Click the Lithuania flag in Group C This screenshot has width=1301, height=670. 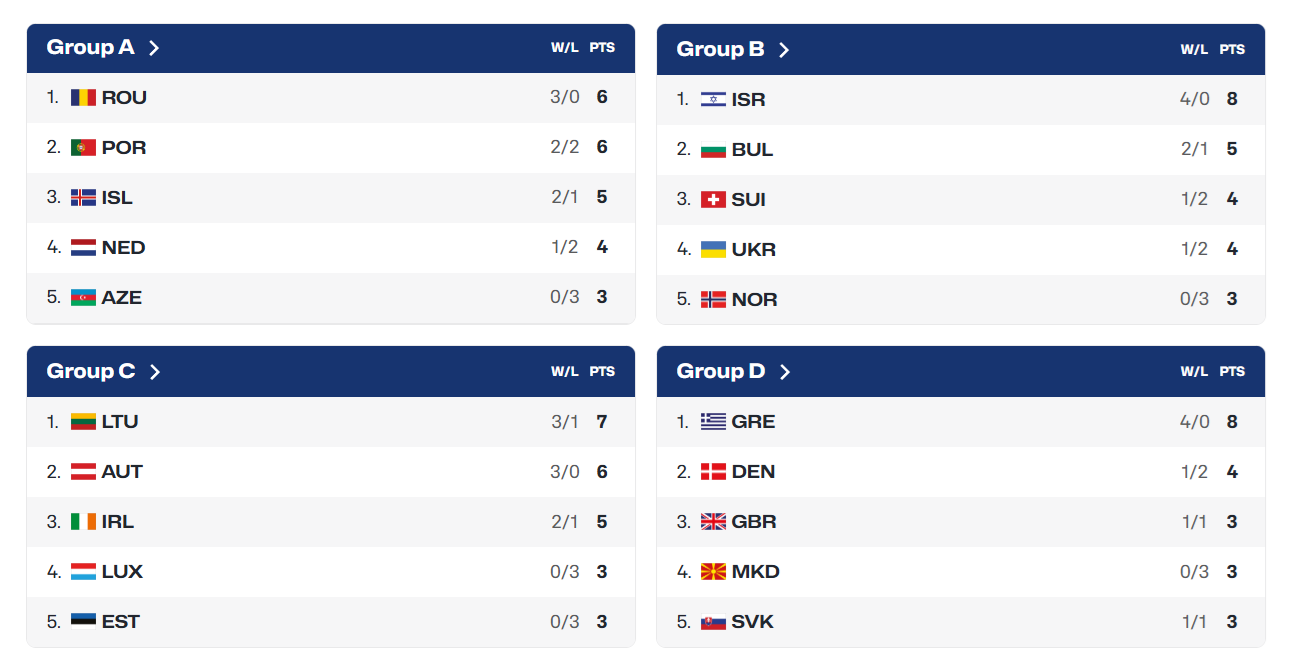click(x=83, y=422)
